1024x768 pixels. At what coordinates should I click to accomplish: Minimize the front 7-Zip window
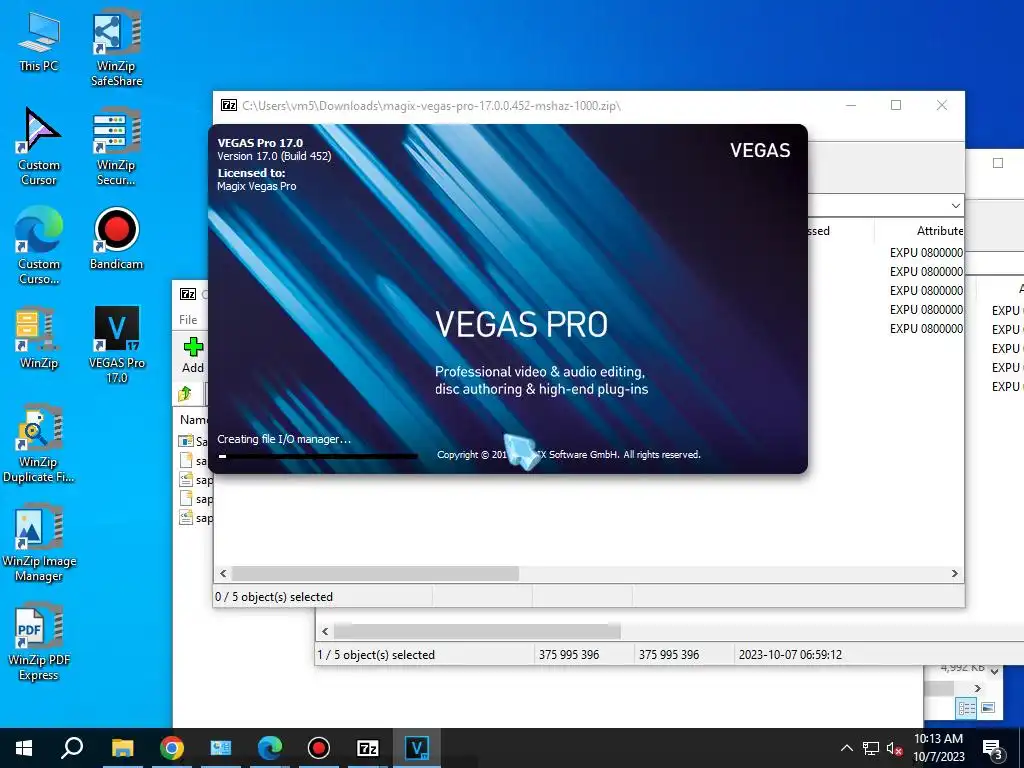[x=851, y=105]
